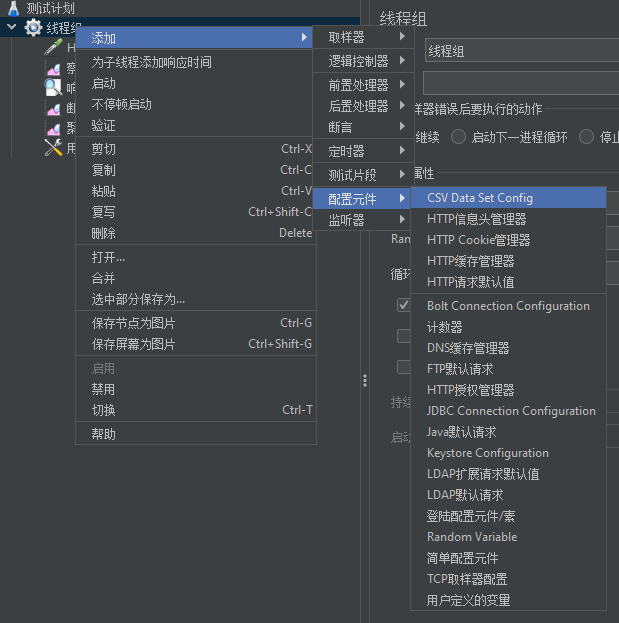This screenshot has width=619, height=623.
Task: Select 切换 menu entry
Action: (195, 410)
